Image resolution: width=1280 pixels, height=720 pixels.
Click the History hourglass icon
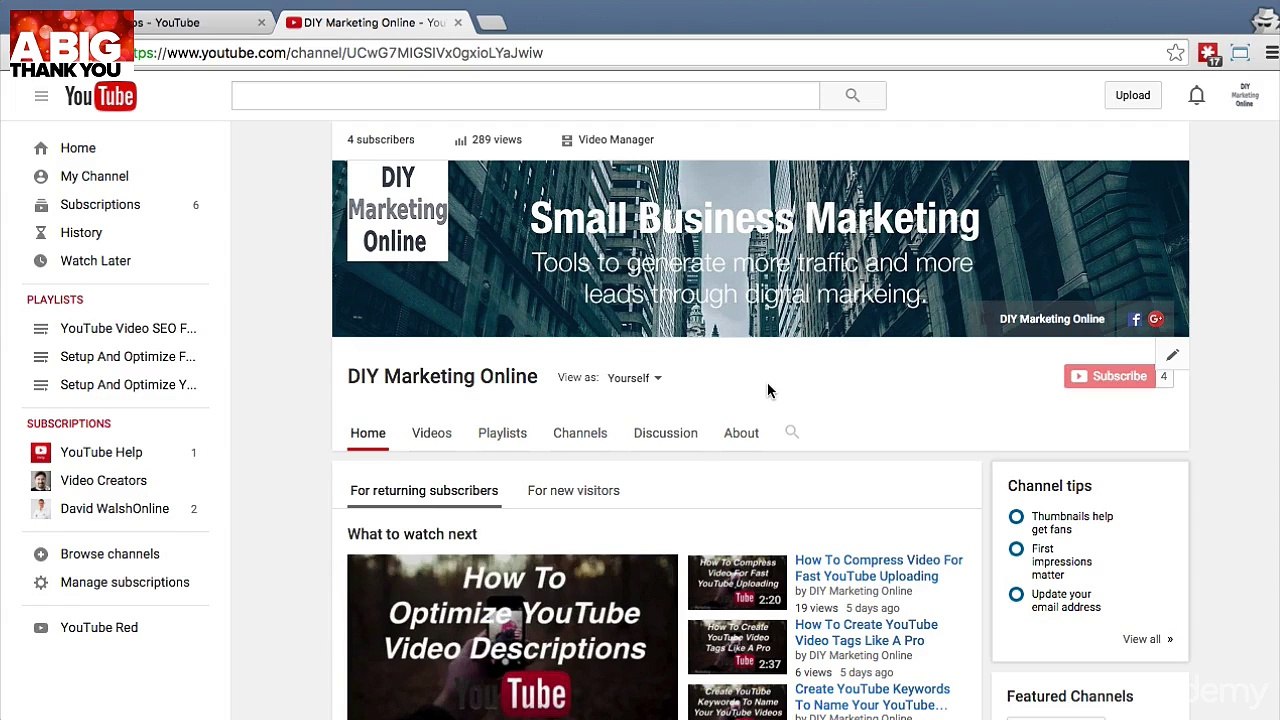pos(41,233)
